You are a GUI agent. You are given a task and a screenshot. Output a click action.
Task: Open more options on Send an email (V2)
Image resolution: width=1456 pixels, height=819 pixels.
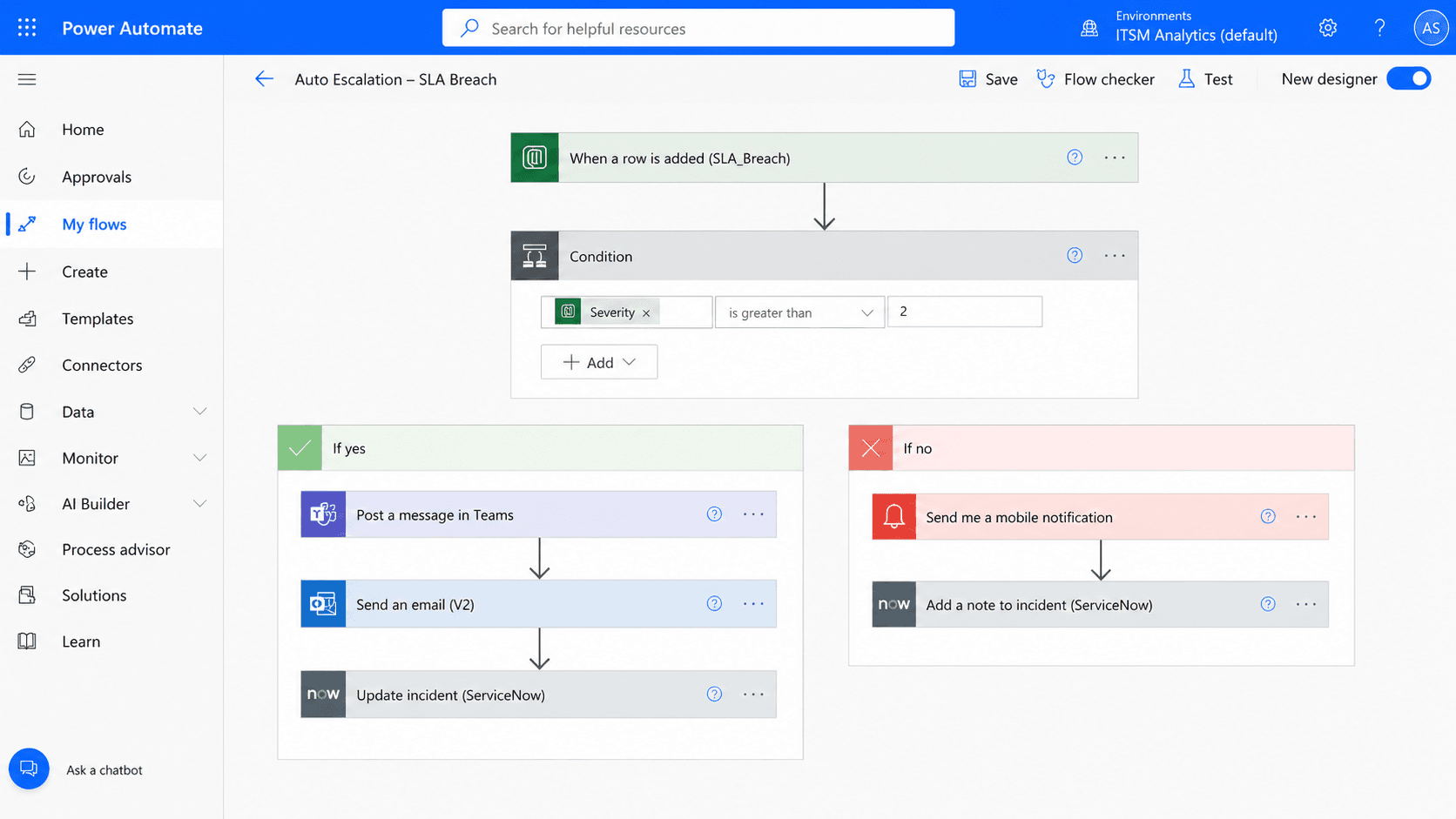point(753,604)
